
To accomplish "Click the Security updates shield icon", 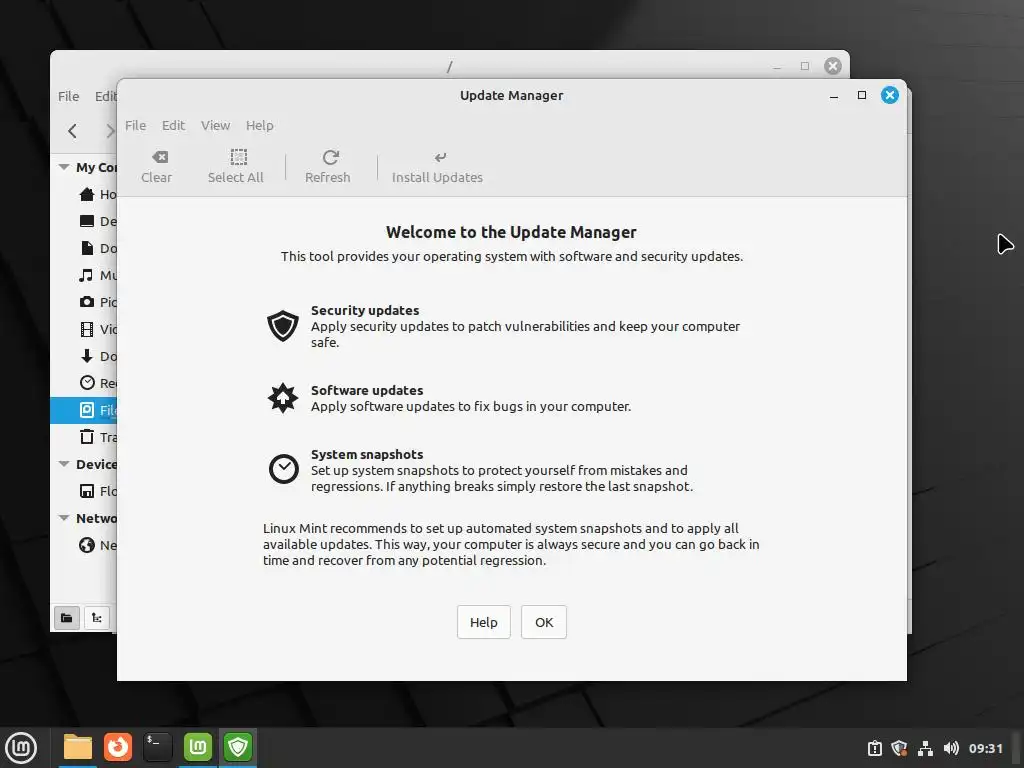I will point(283,325).
